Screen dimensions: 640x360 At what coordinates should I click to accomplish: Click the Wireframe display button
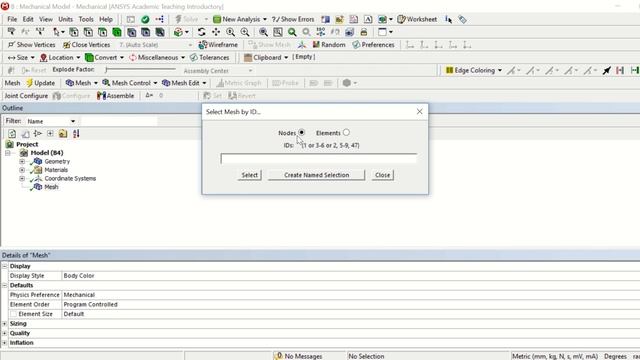(218, 45)
